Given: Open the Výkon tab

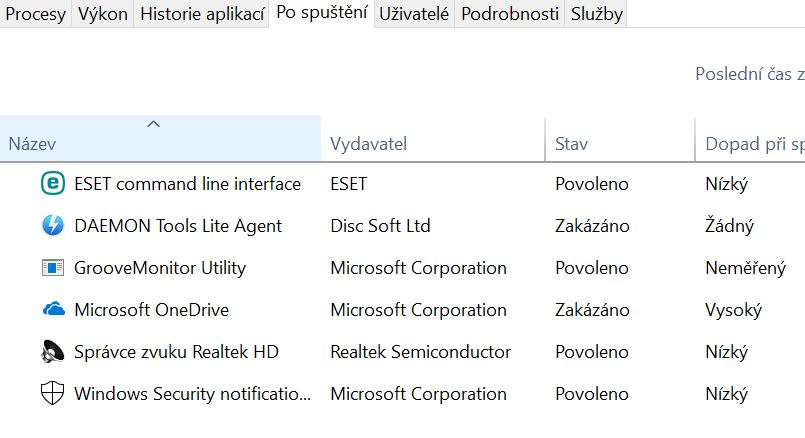Looking at the screenshot, I should (x=103, y=14).
